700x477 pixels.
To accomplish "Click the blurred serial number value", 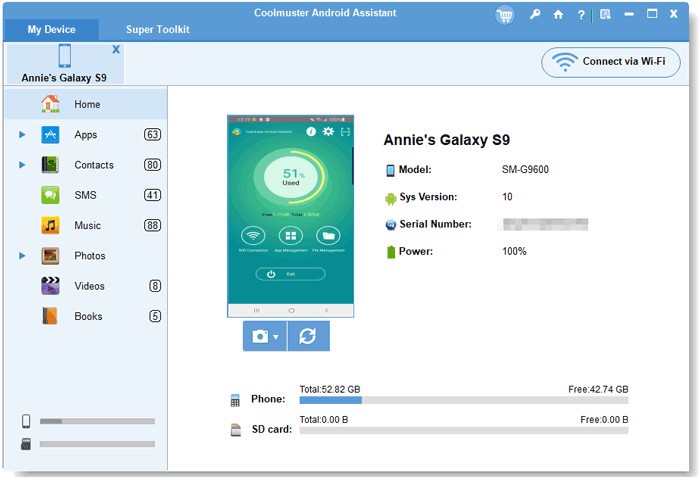I will coord(545,224).
